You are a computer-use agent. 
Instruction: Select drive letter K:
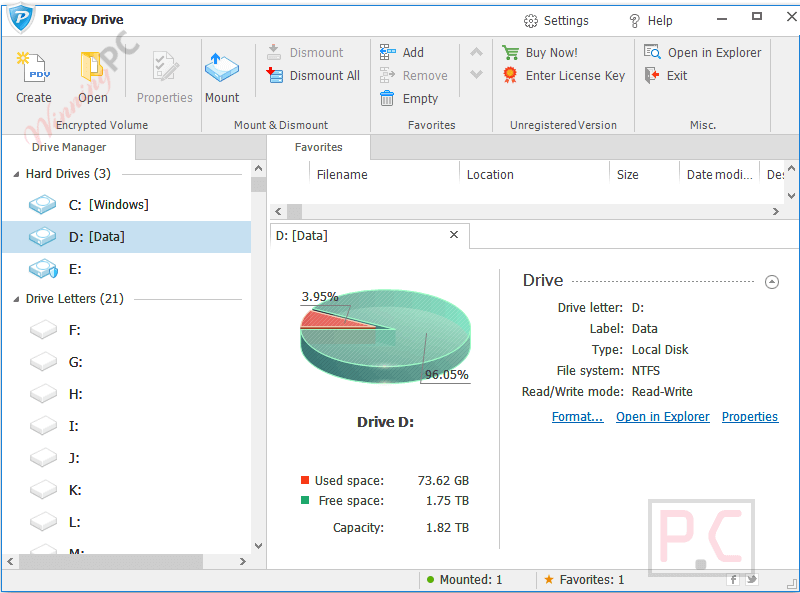(127, 490)
